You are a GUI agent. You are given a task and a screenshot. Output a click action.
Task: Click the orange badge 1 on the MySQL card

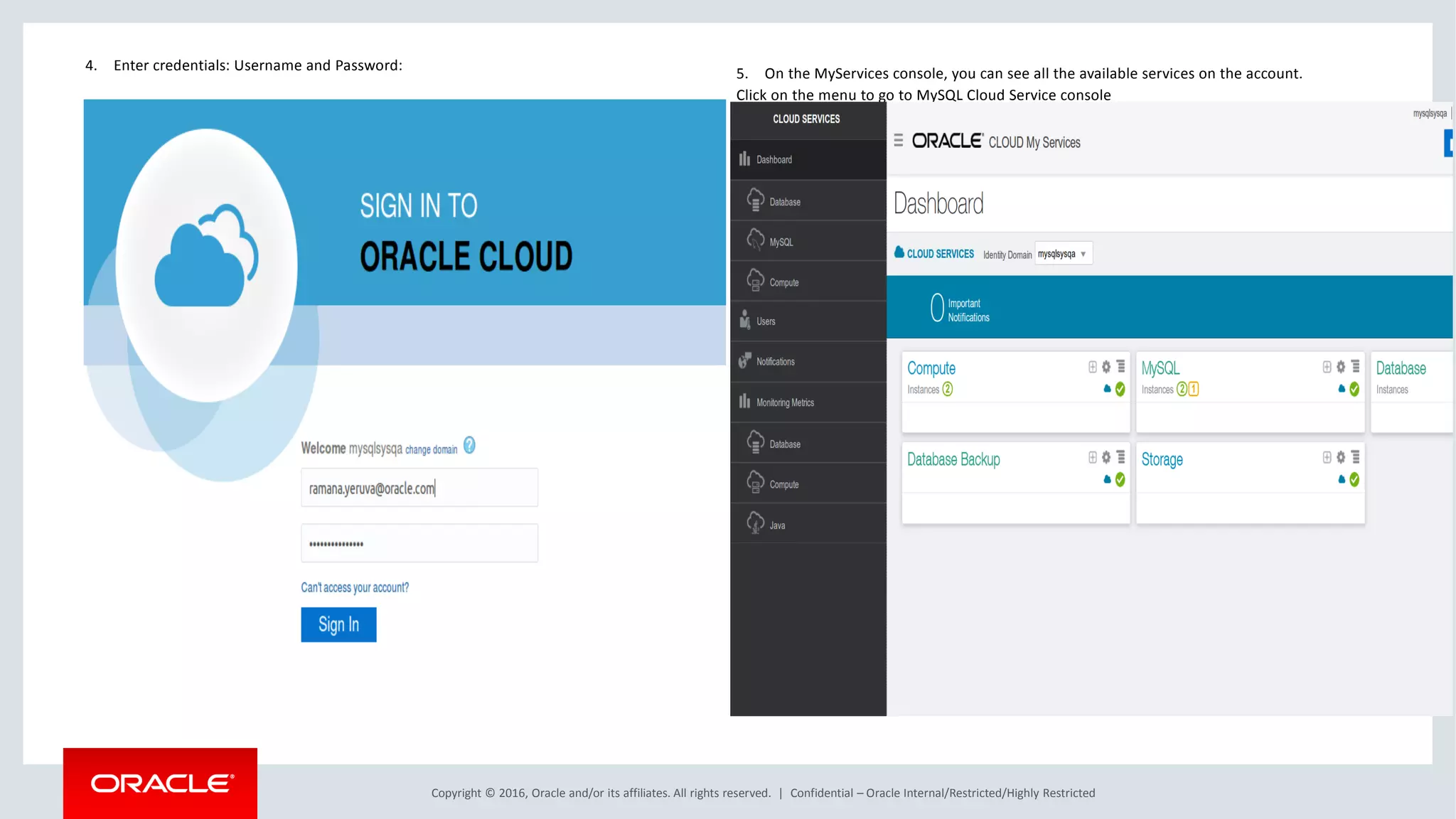1194,390
